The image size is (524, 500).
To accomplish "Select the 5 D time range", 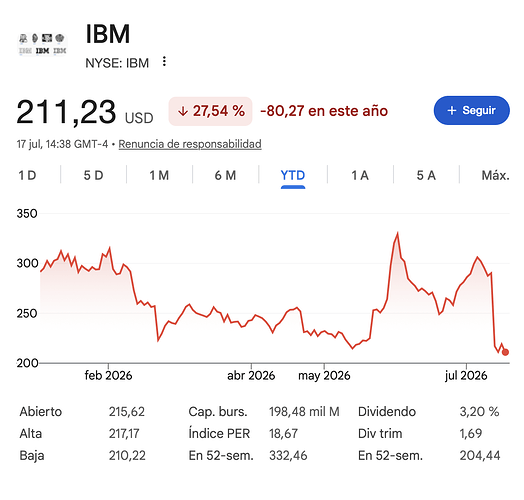I will pyautogui.click(x=93, y=175).
